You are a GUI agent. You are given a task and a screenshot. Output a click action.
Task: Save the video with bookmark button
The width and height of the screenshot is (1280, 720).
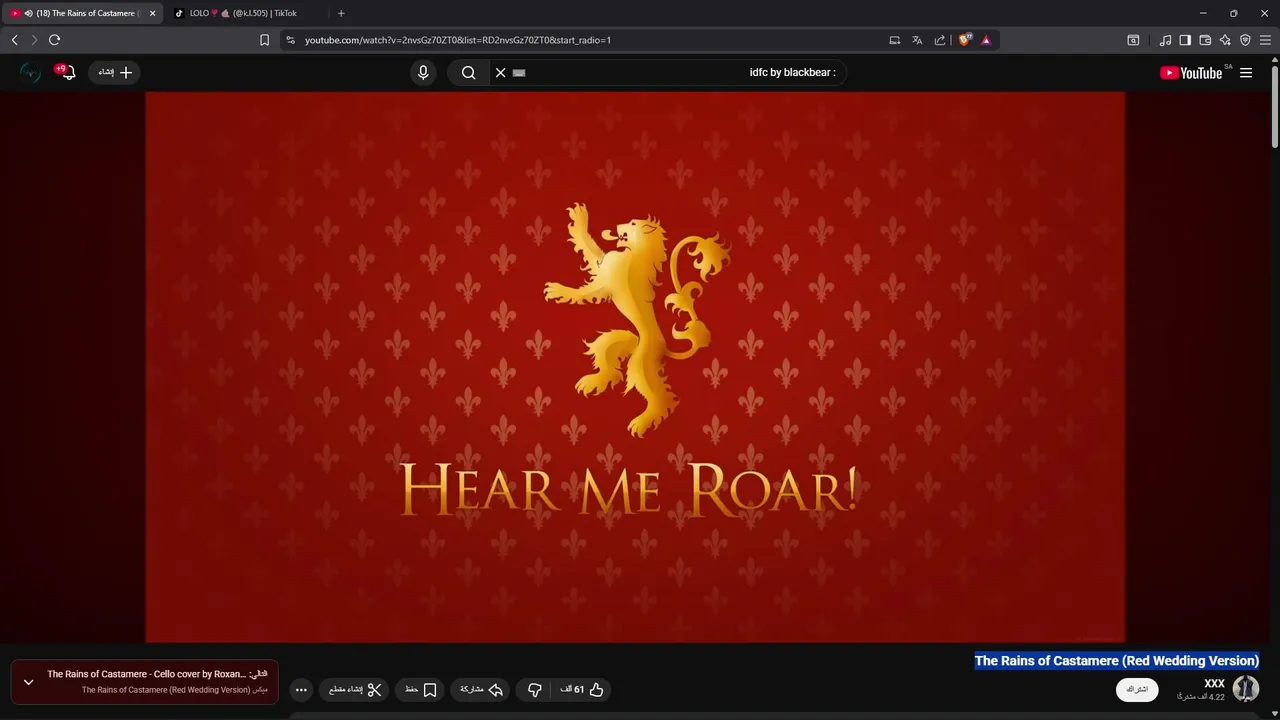(x=421, y=690)
